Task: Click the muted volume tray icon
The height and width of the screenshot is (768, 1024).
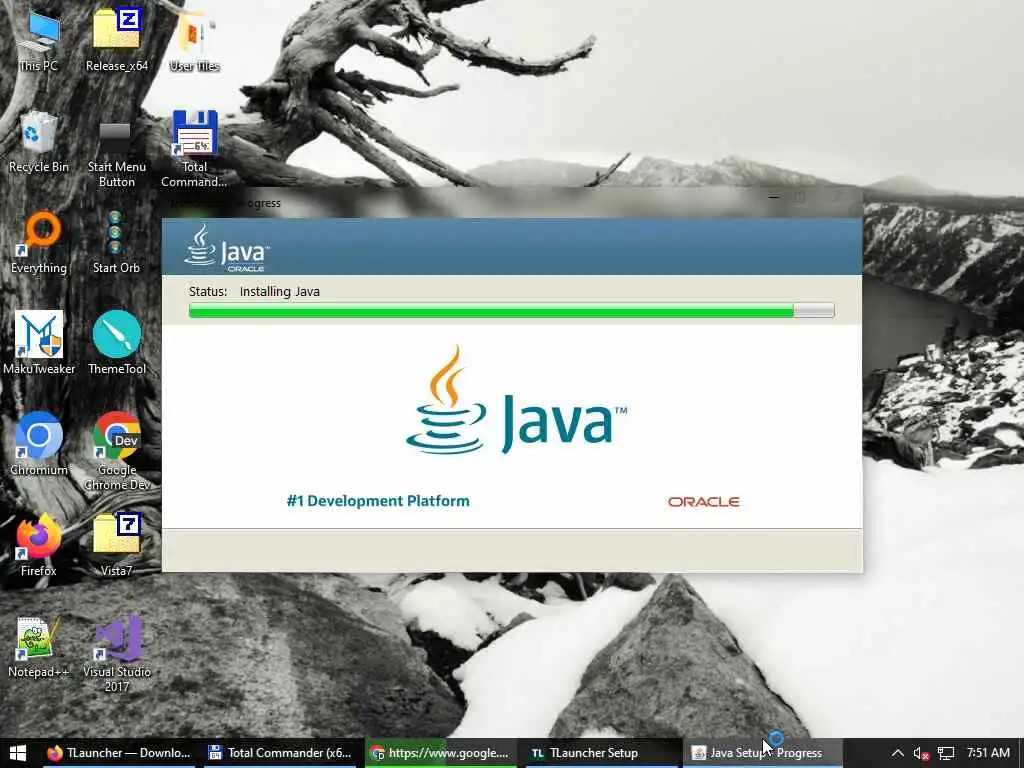Action: point(921,753)
